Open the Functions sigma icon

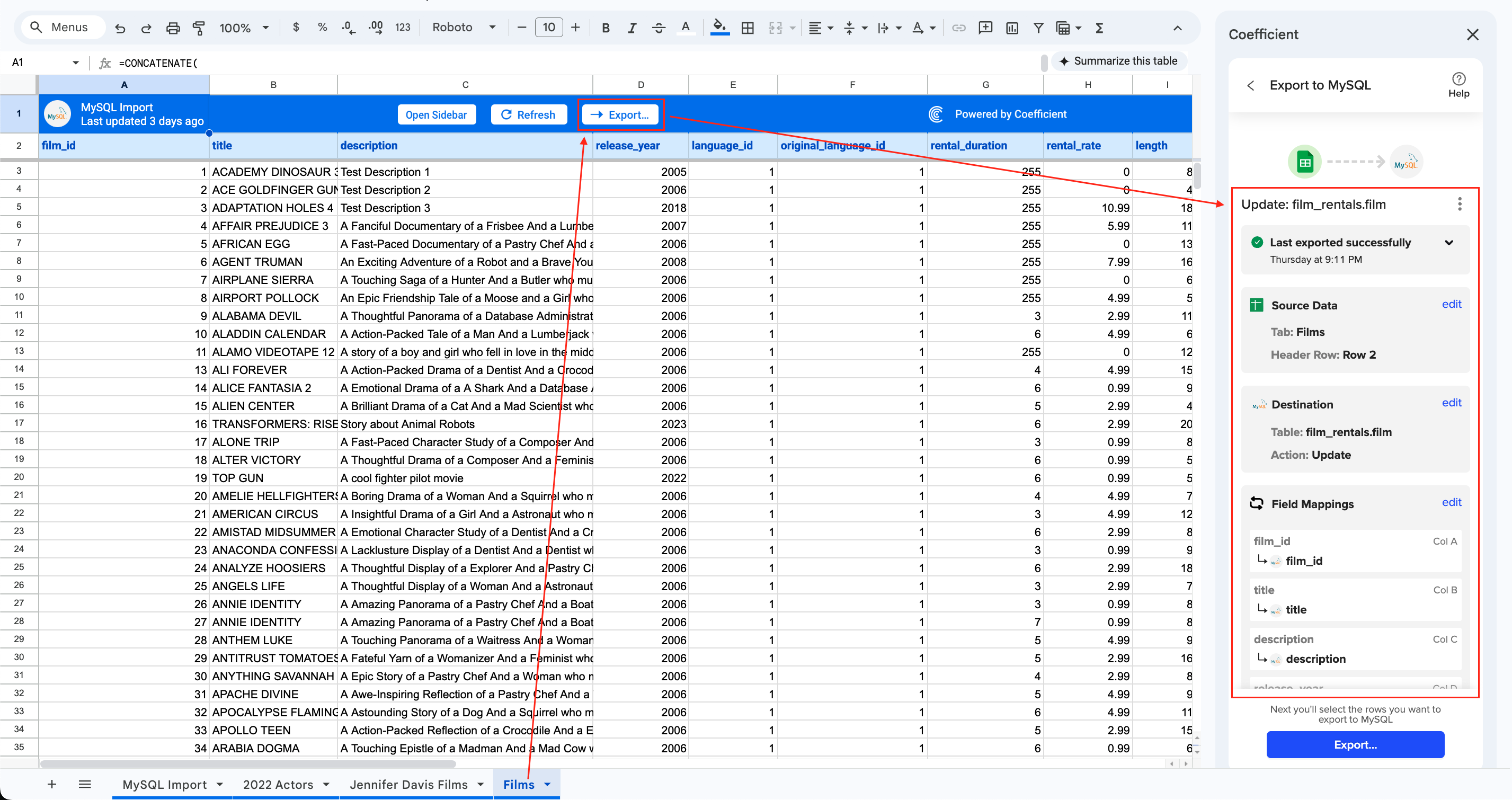(x=1099, y=27)
